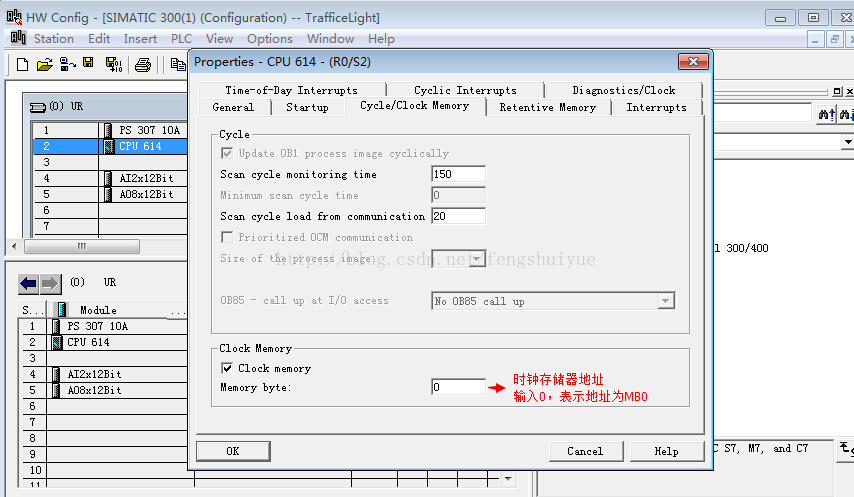This screenshot has height=497, width=854.
Task: Click the Print toolbar icon
Action: tap(143, 65)
